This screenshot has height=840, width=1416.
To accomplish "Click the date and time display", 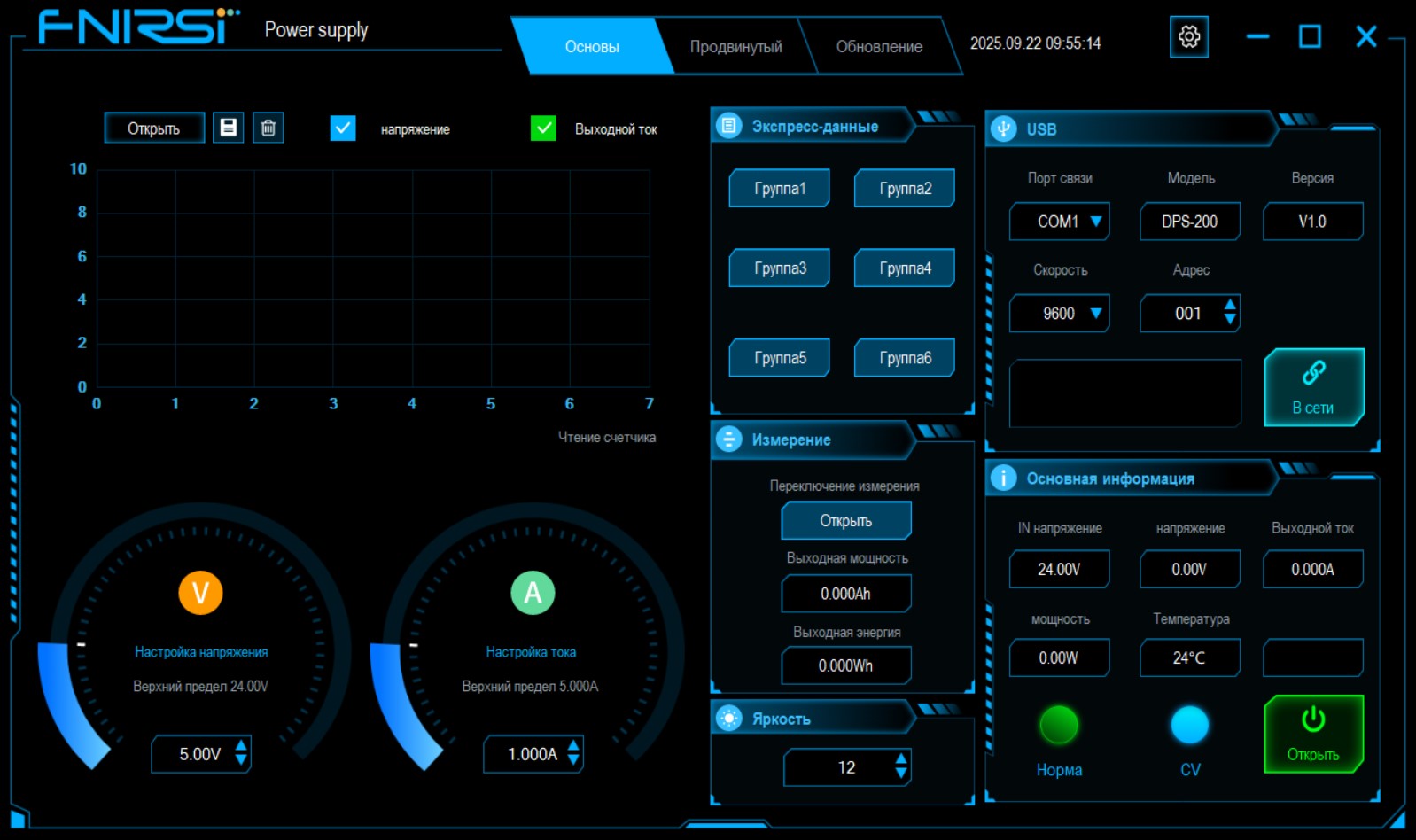I will [1036, 43].
